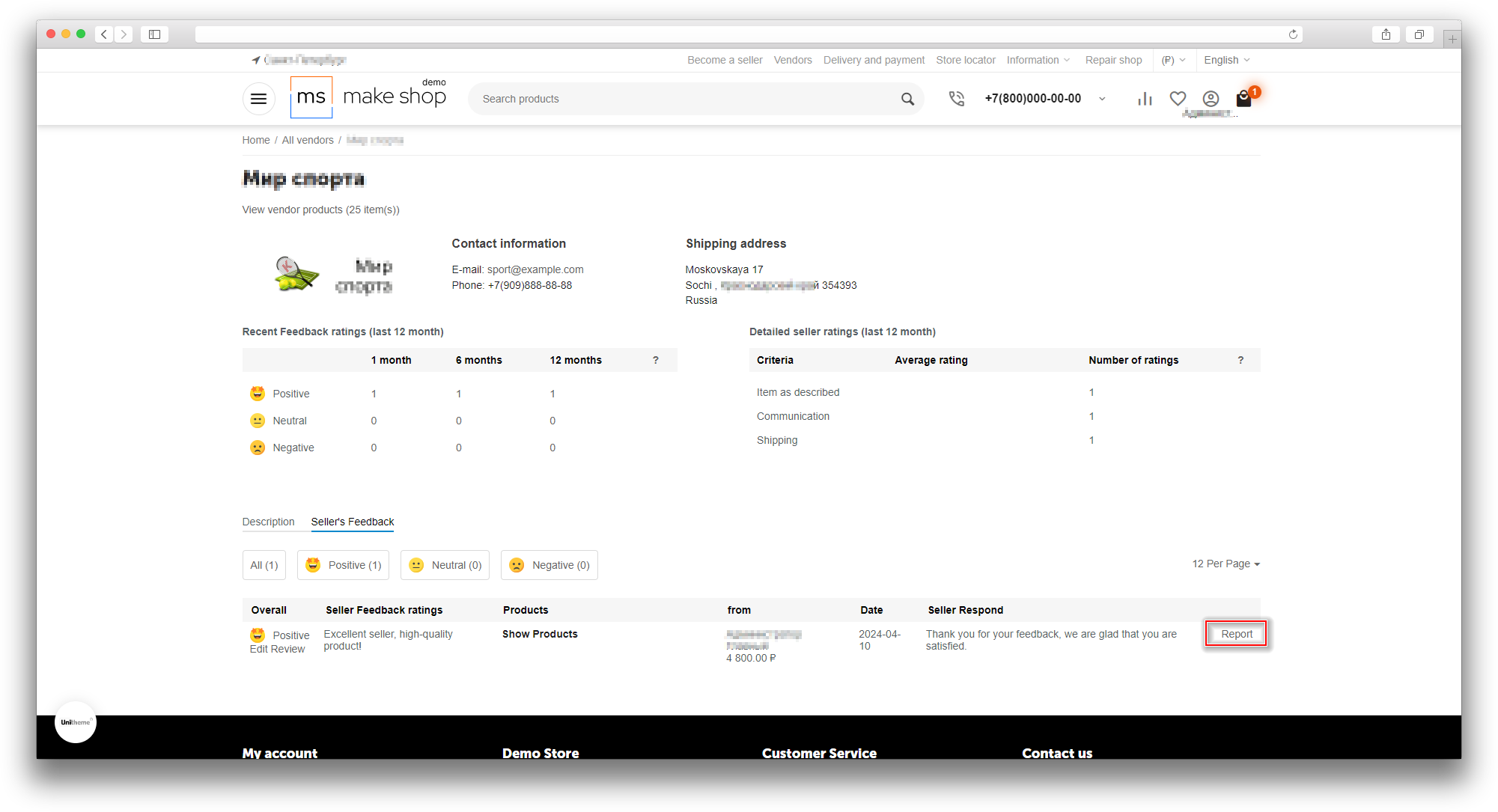Click the browser page reload icon
Screen dimensions: 1498x812
pos(1293,34)
